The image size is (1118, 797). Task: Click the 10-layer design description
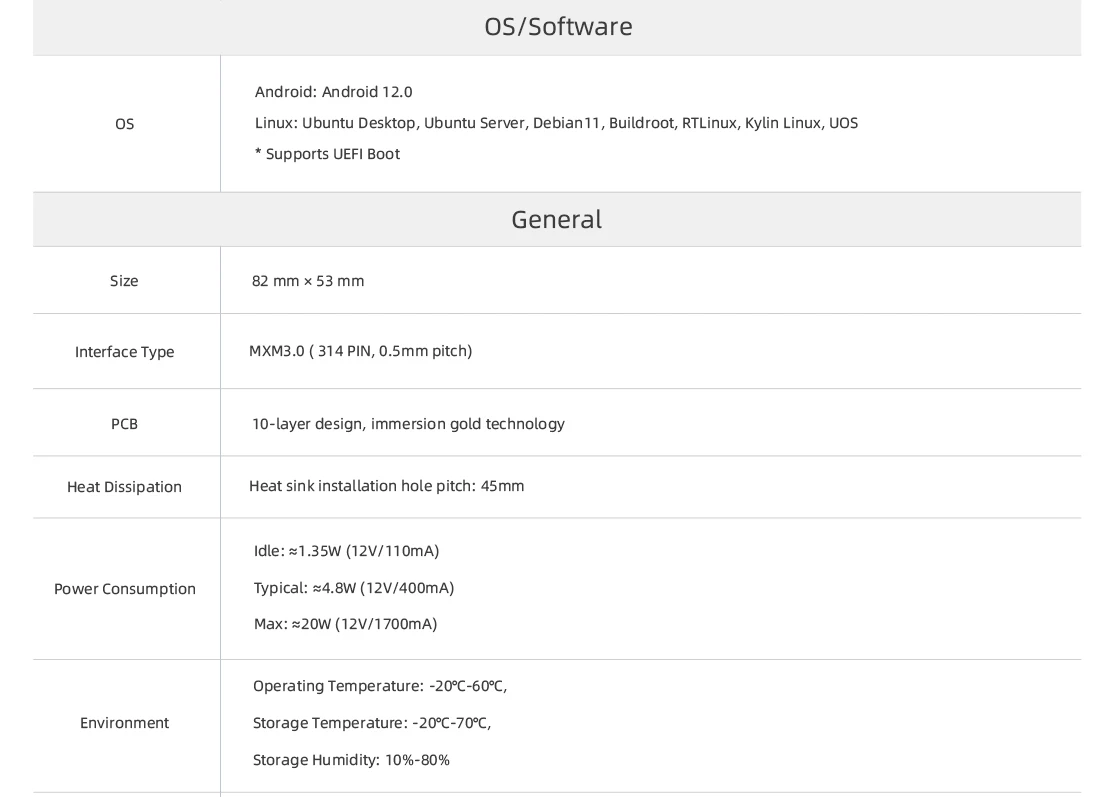(408, 424)
